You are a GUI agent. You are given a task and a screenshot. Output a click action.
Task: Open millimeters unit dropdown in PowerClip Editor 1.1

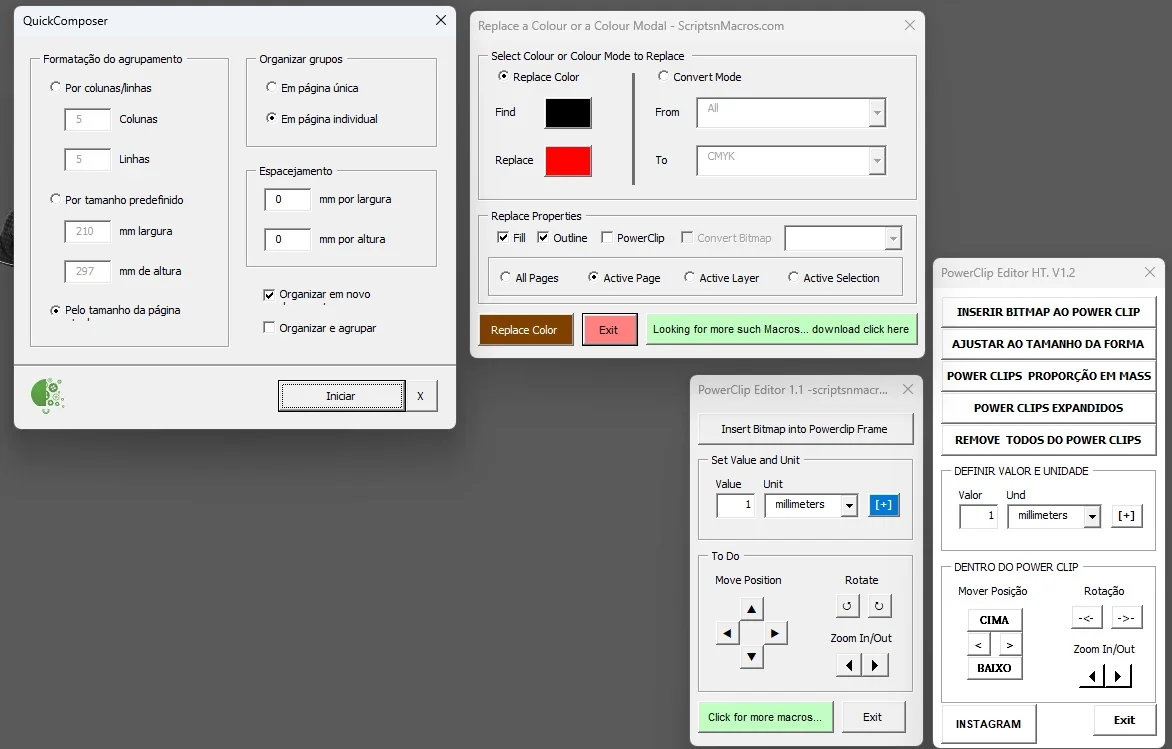(x=849, y=506)
